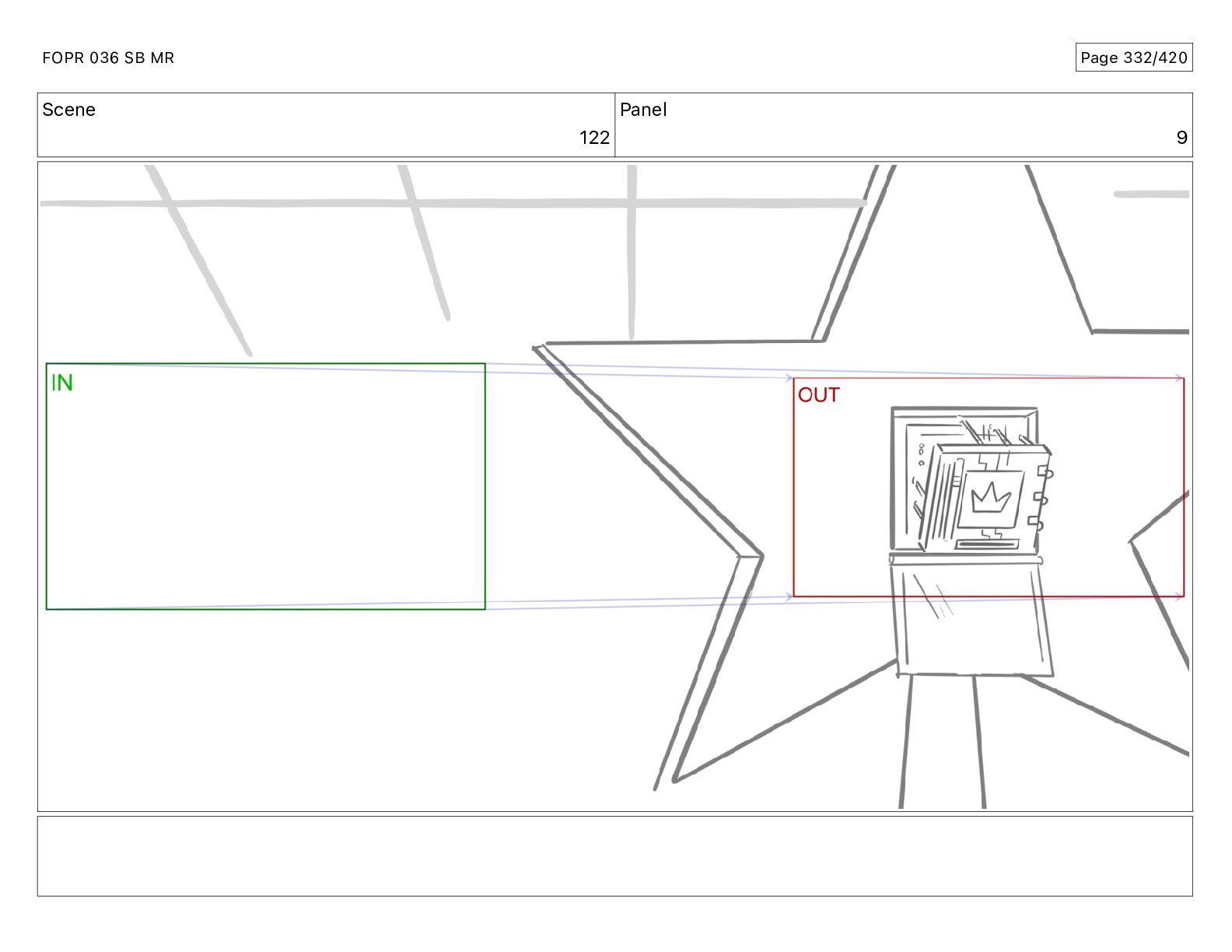
Task: Click the latches on the crown box's right side
Action: 1043,498
